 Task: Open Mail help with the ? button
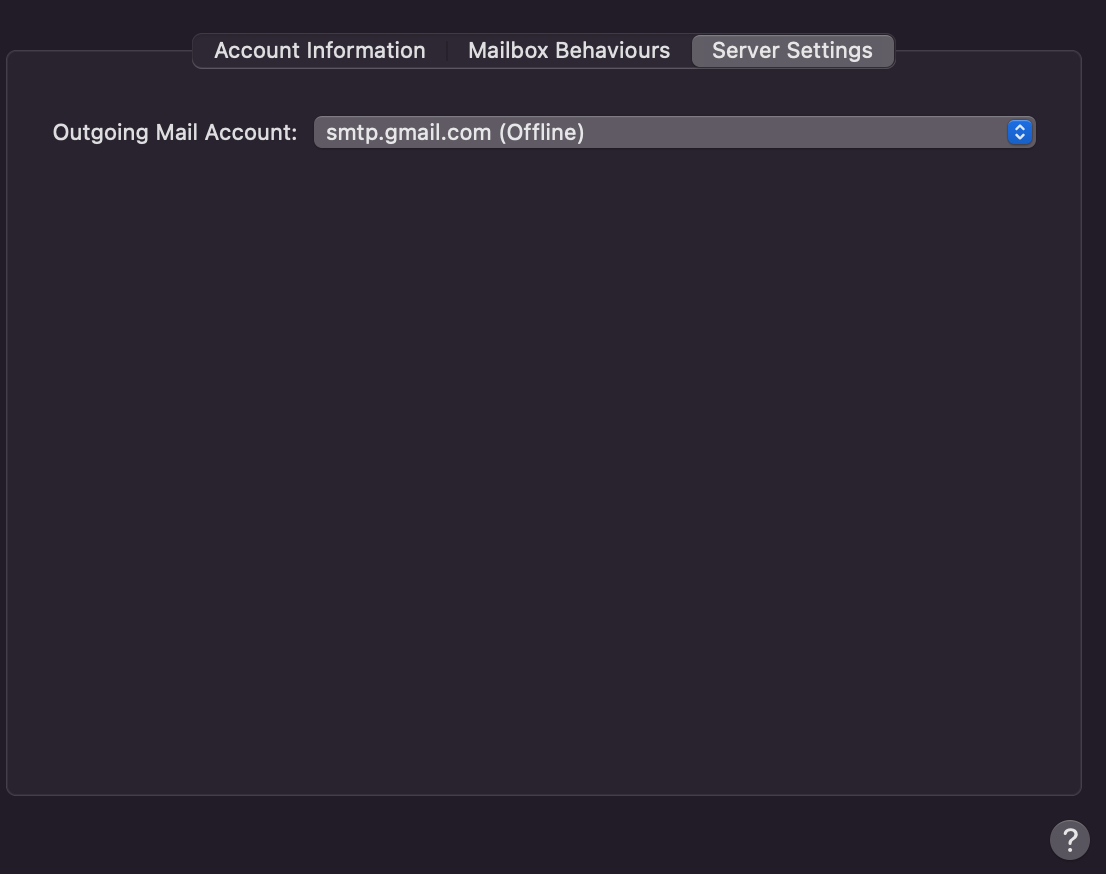click(x=1069, y=839)
